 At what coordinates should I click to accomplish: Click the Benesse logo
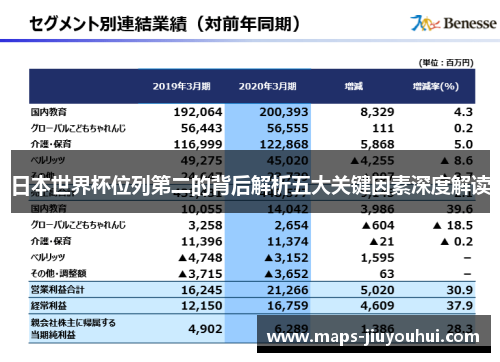coord(453,23)
